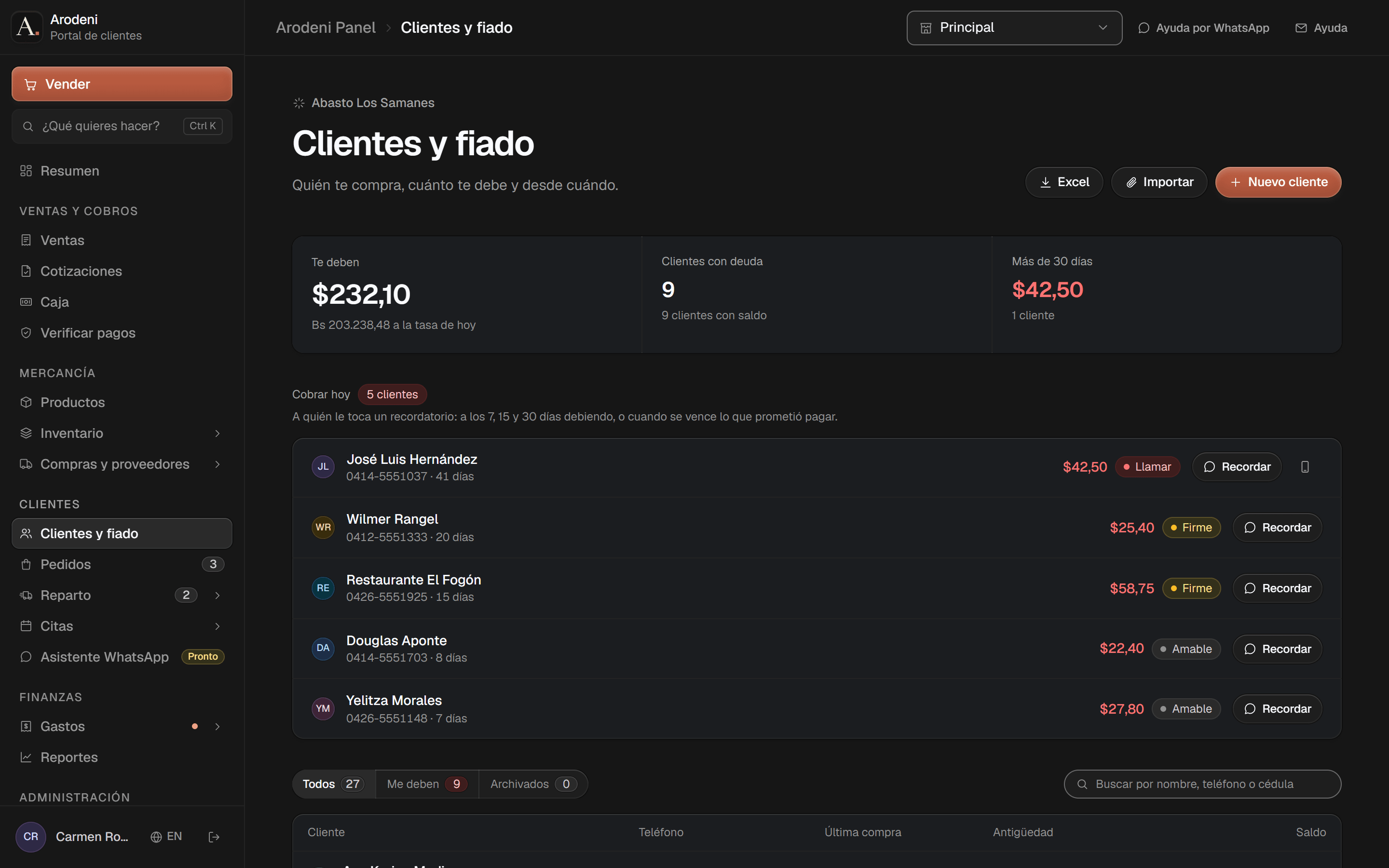This screenshot has height=868, width=1389.
Task: Click Nuevo cliente button
Action: [x=1278, y=182]
